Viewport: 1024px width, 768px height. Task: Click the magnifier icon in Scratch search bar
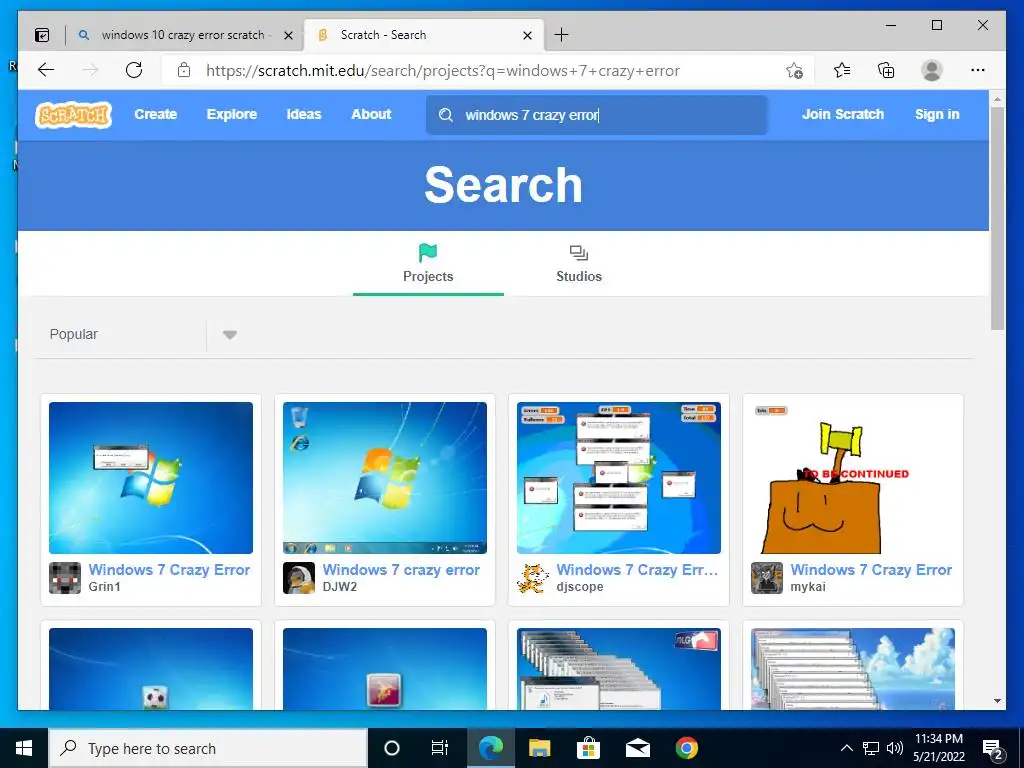pos(446,115)
